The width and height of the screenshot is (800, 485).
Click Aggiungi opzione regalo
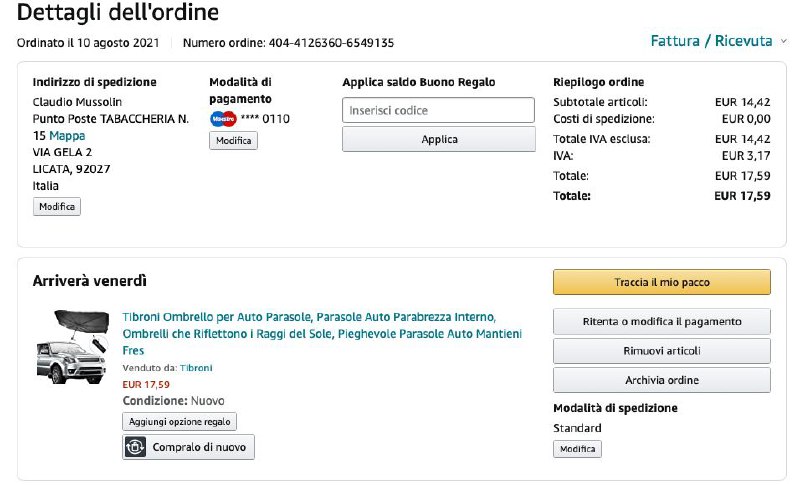pos(179,422)
